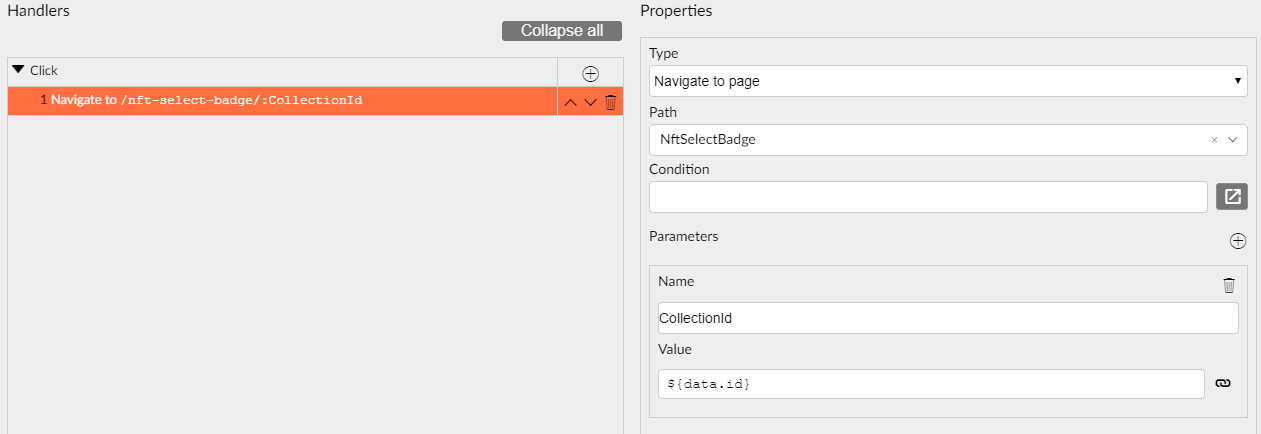Expand the Path dropdown chevron
The height and width of the screenshot is (434, 1261).
click(1232, 140)
